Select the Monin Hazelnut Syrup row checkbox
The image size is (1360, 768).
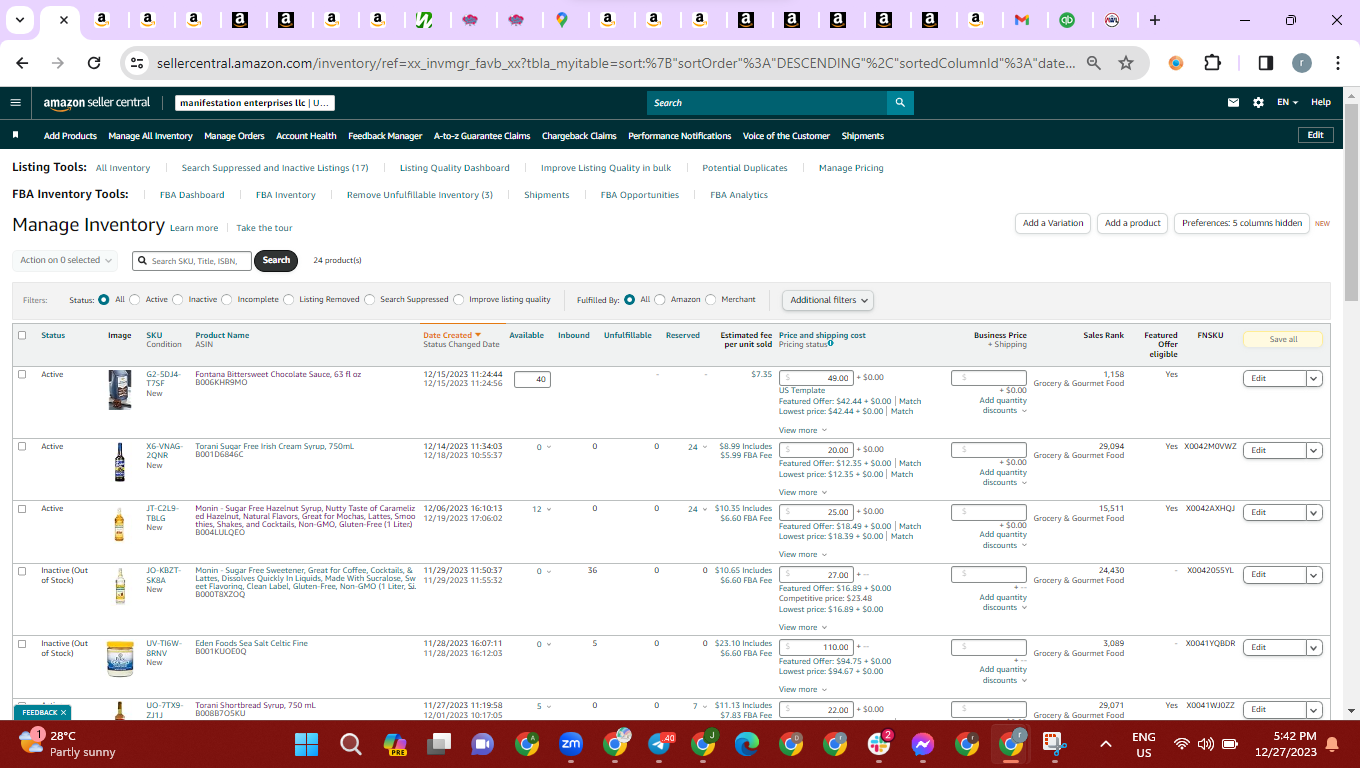(x=22, y=508)
